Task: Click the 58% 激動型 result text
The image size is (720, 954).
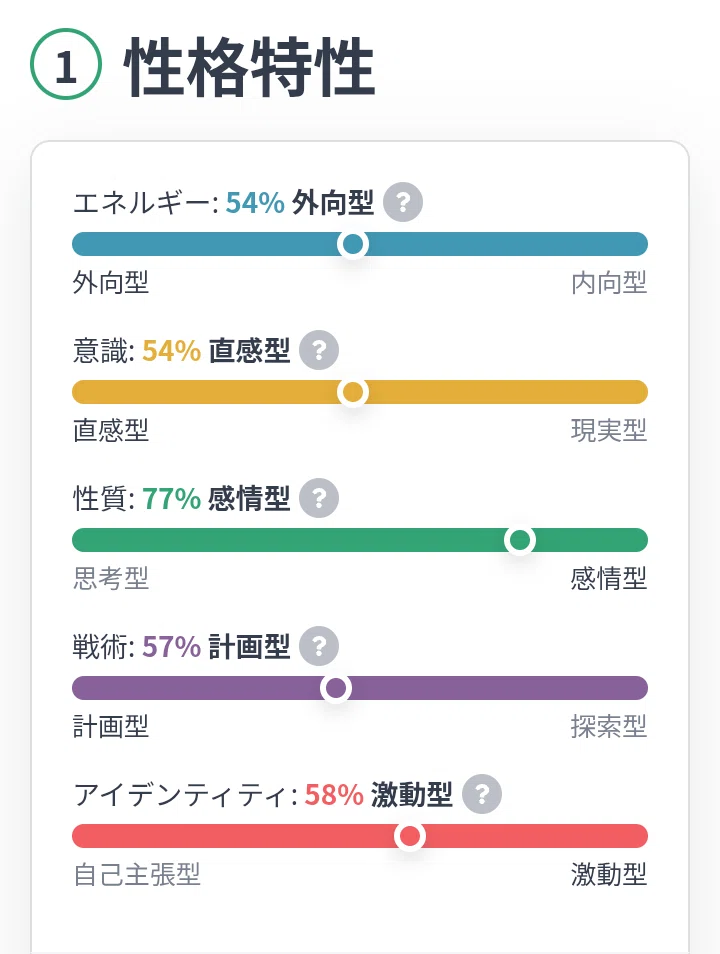Action: (379, 795)
